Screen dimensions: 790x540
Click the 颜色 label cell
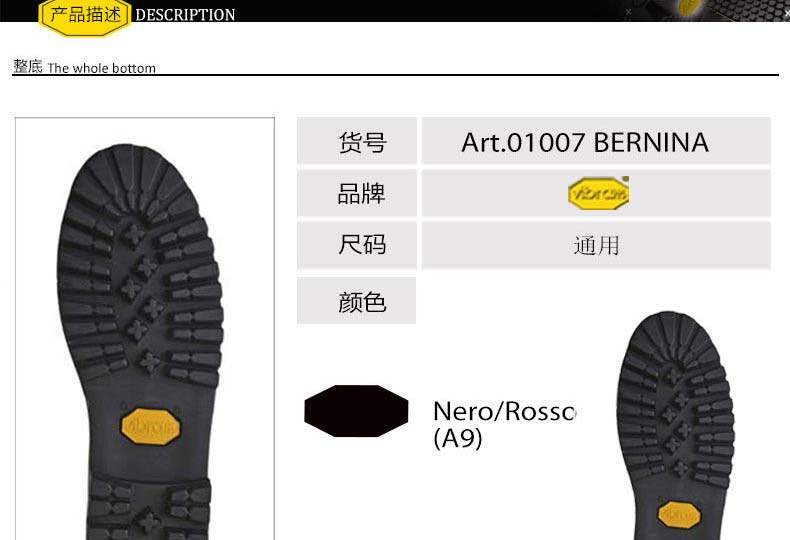click(357, 300)
